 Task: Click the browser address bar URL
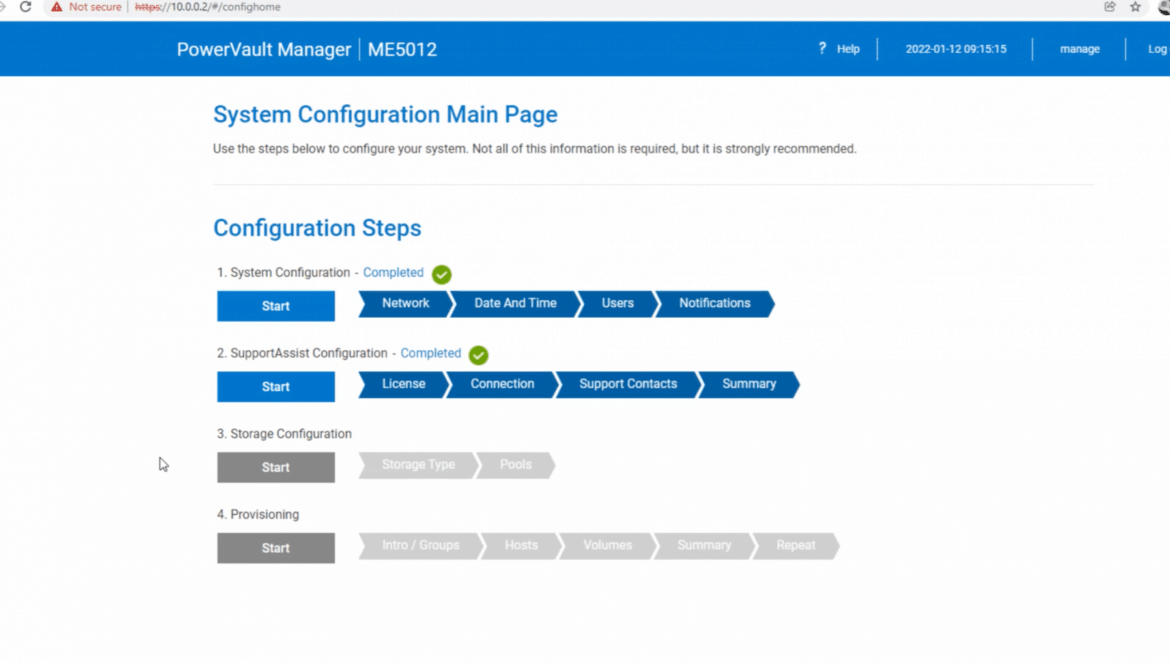[207, 7]
